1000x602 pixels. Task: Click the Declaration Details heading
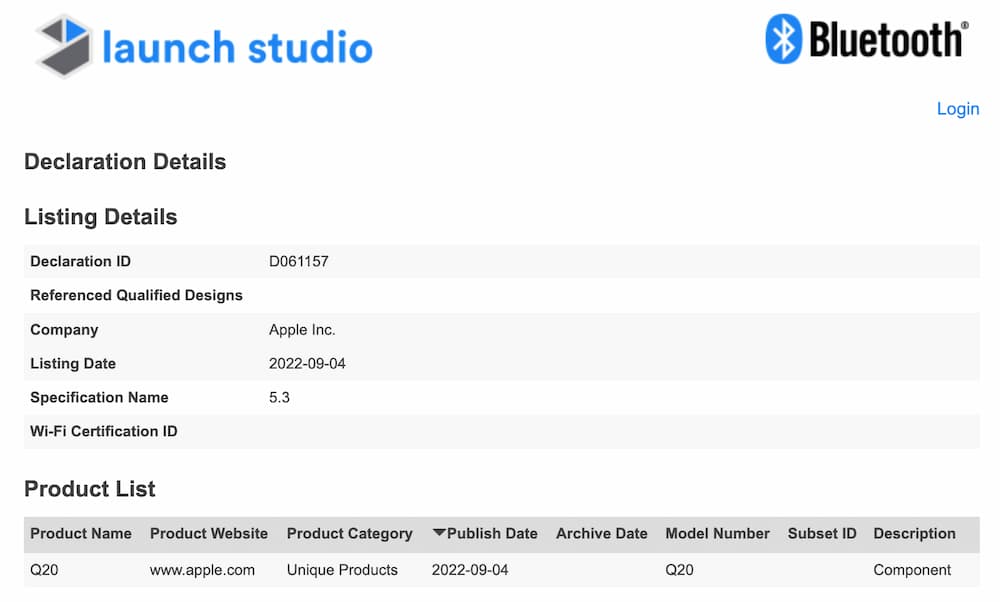(125, 161)
